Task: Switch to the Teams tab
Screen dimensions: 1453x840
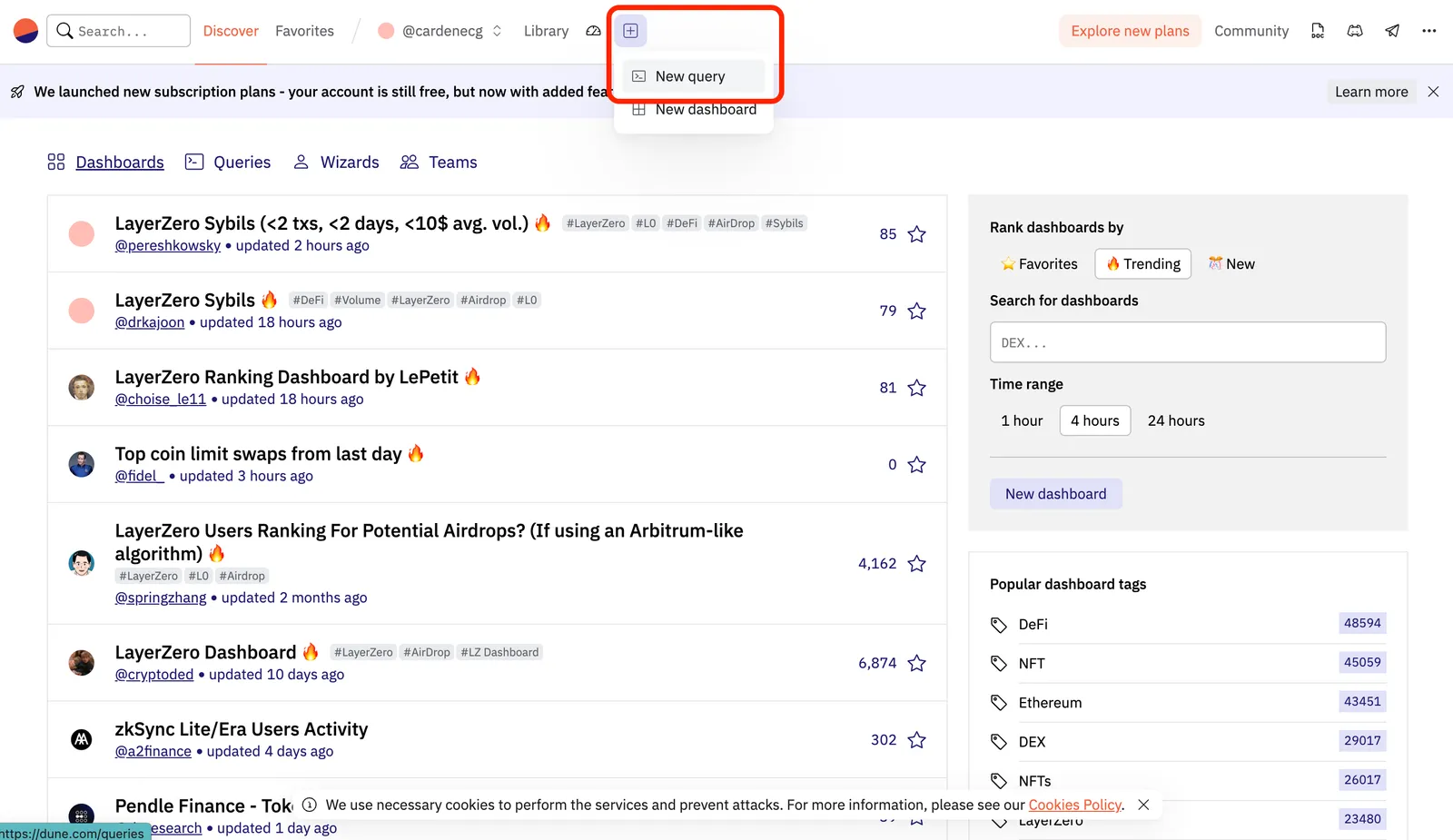Action: [439, 163]
